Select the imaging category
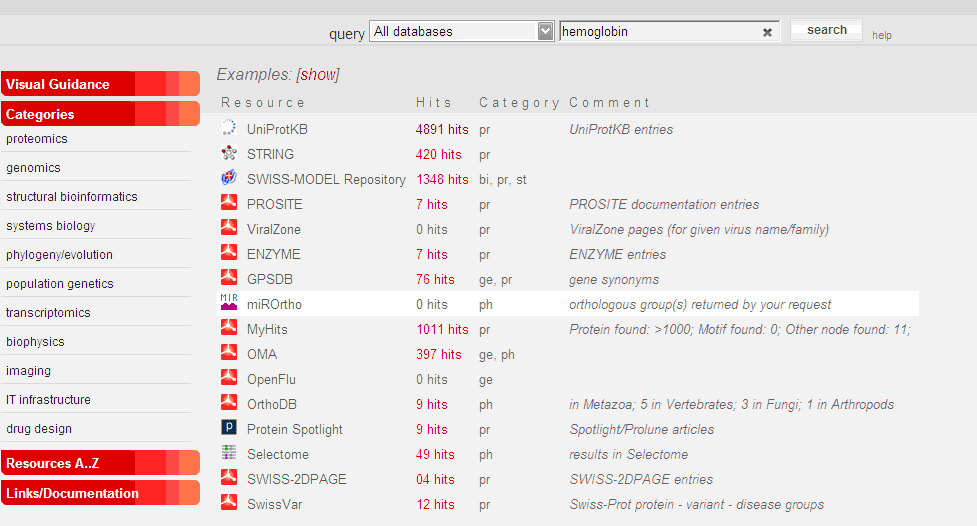Image resolution: width=977 pixels, height=526 pixels. [28, 371]
